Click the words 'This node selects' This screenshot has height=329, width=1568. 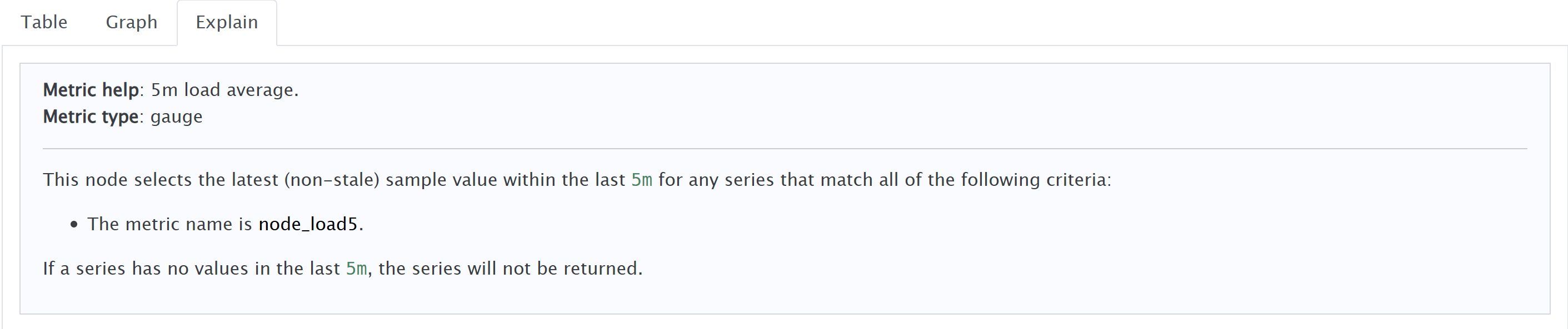tap(119, 180)
